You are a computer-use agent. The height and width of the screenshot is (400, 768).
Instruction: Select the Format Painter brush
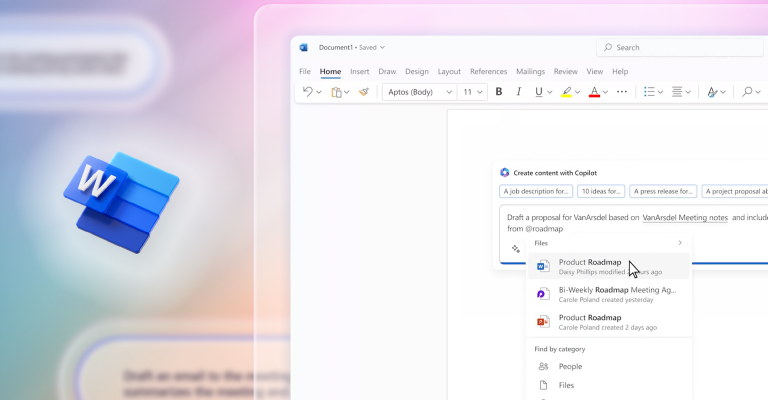tap(363, 92)
